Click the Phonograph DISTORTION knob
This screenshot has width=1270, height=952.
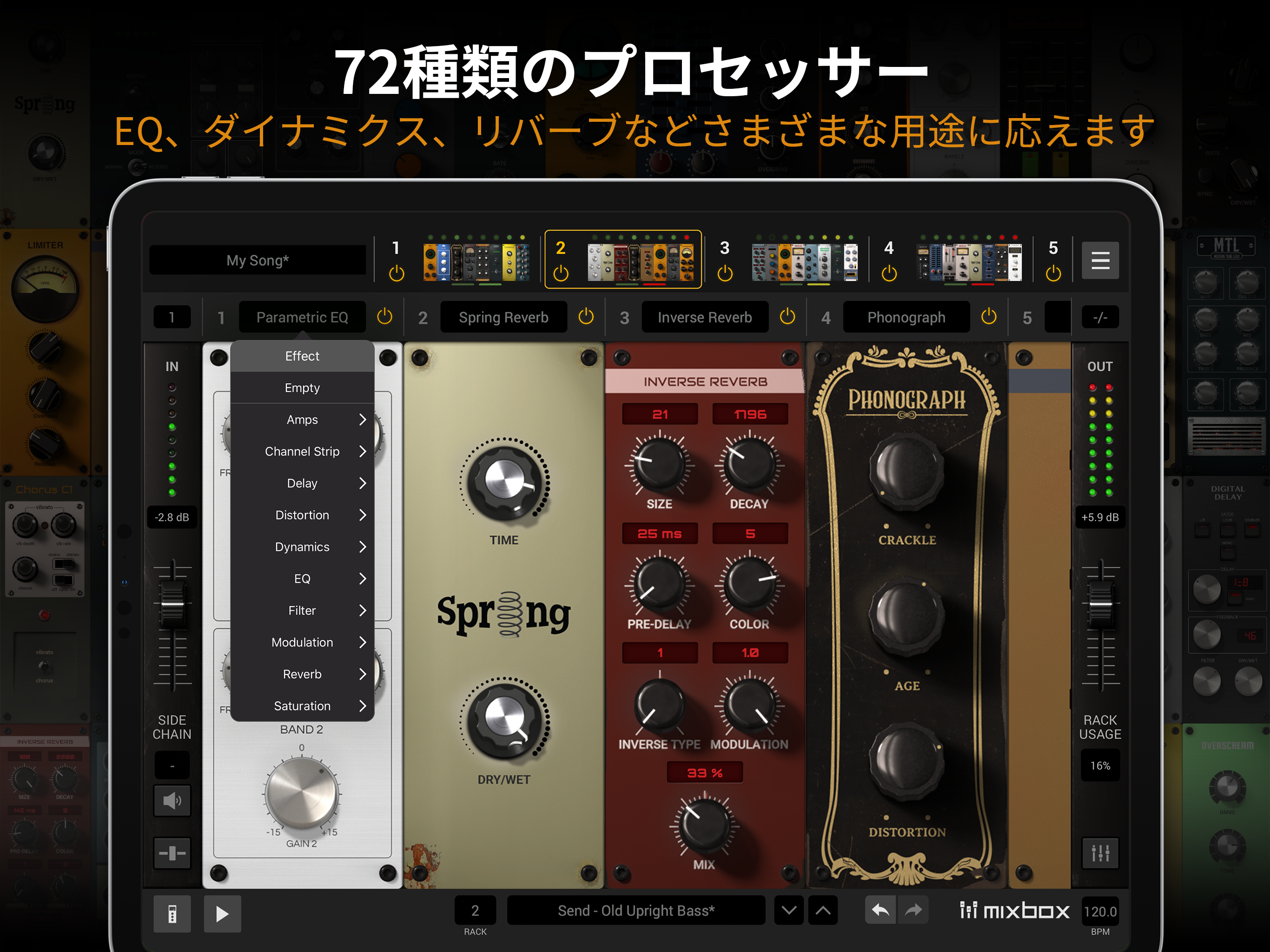pyautogui.click(x=906, y=761)
